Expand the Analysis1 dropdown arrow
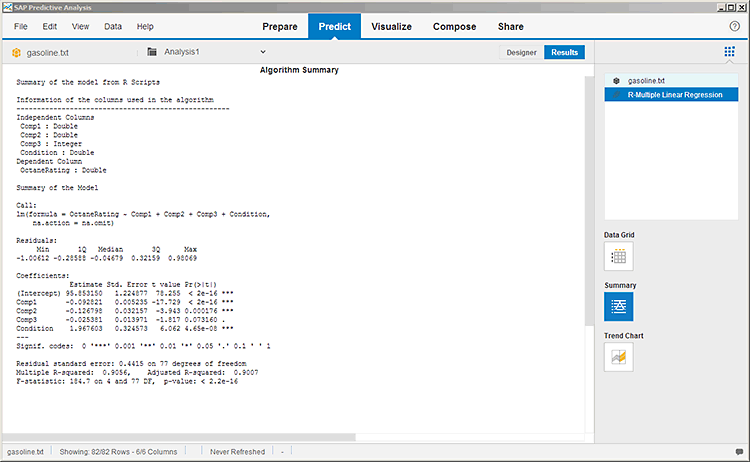 pyautogui.click(x=263, y=52)
